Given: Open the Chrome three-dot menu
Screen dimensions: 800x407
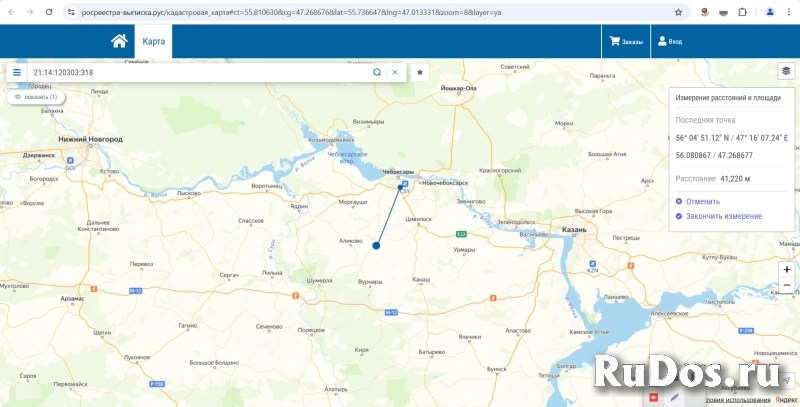Looking at the screenshot, I should tap(789, 12).
